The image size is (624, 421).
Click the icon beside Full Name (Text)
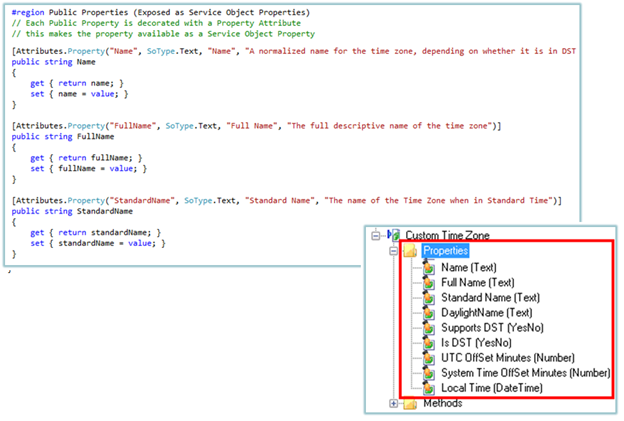(x=429, y=282)
